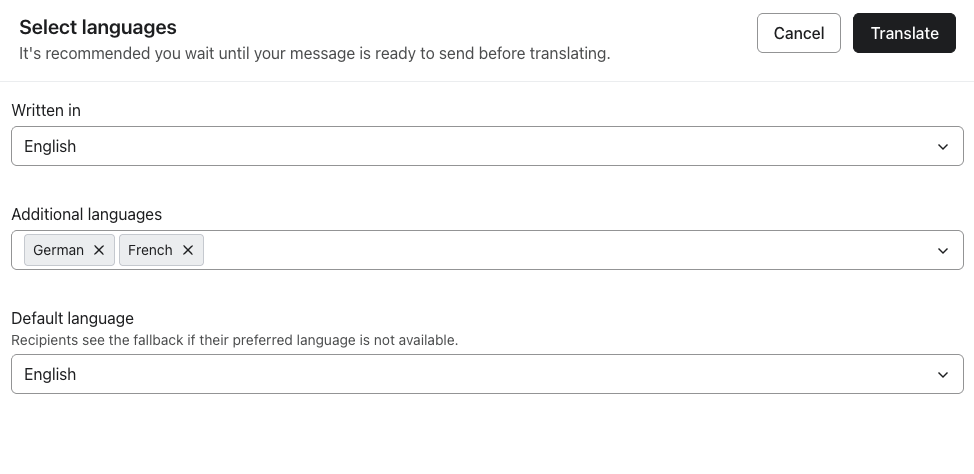Click the "English" value under Written in
This screenshot has width=974, height=474.
pyautogui.click(x=50, y=146)
